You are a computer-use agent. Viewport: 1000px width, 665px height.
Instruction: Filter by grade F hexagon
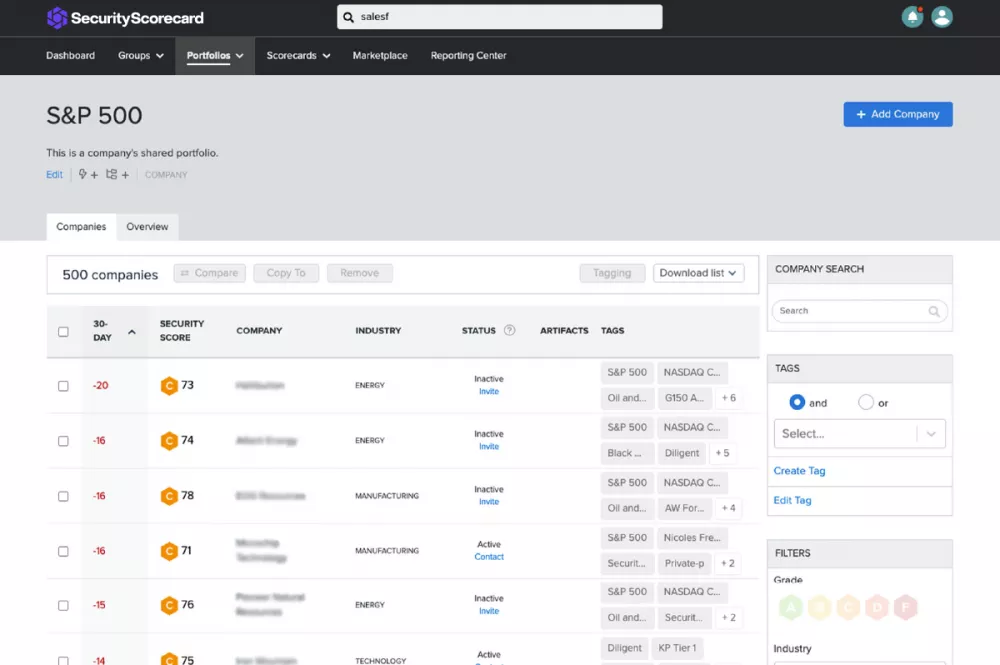click(x=906, y=608)
